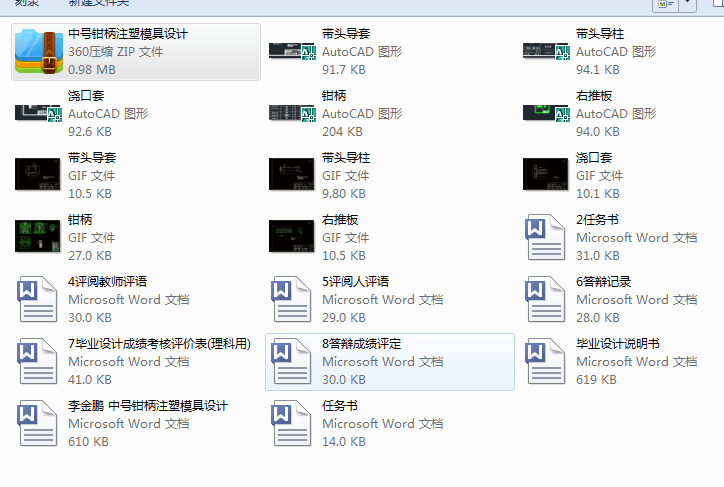This screenshot has width=724, height=487.
Task: Select the 右推板 GIF file thumbnail
Action: pos(291,236)
